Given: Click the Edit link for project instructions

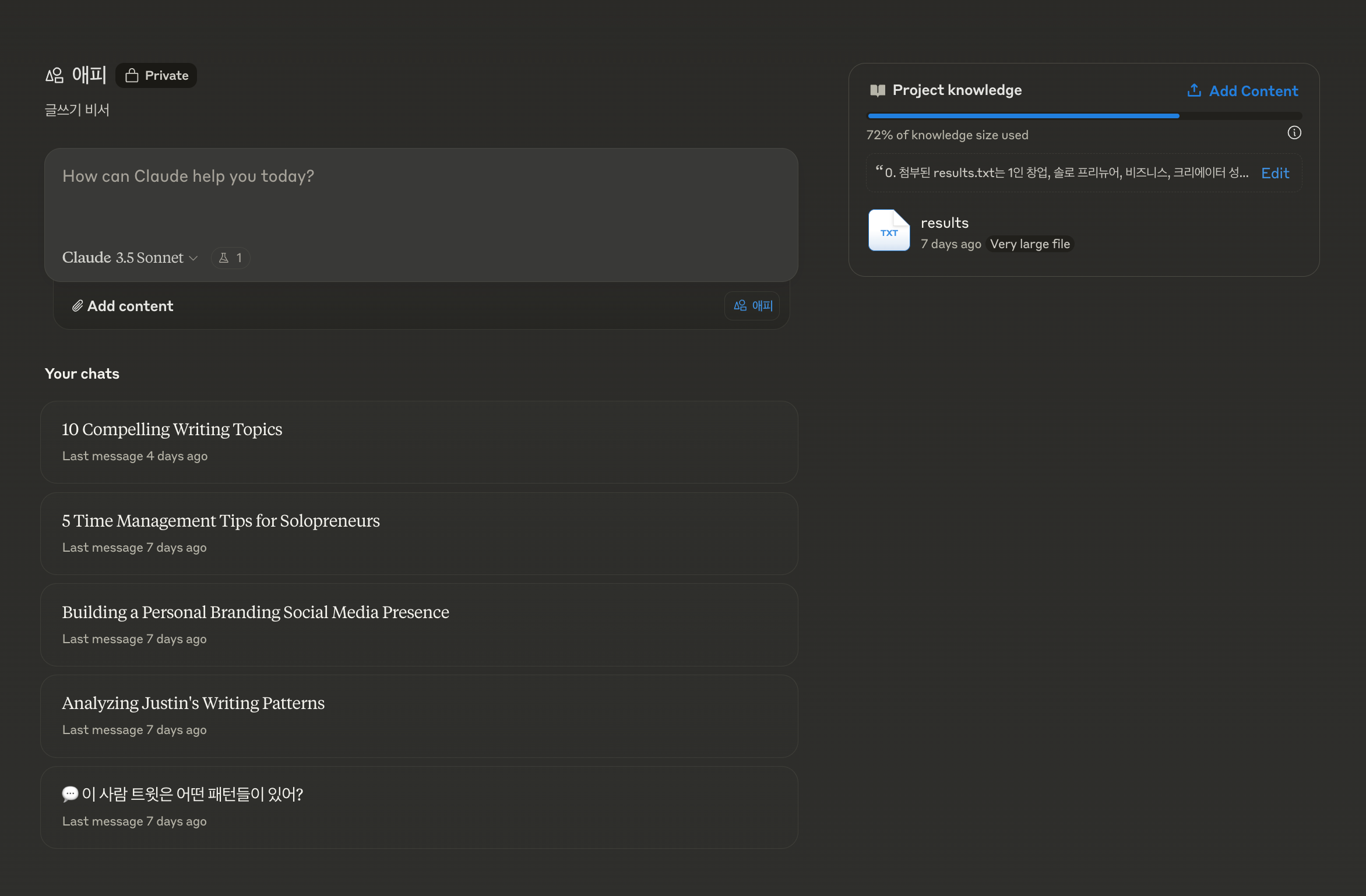Looking at the screenshot, I should (x=1275, y=174).
